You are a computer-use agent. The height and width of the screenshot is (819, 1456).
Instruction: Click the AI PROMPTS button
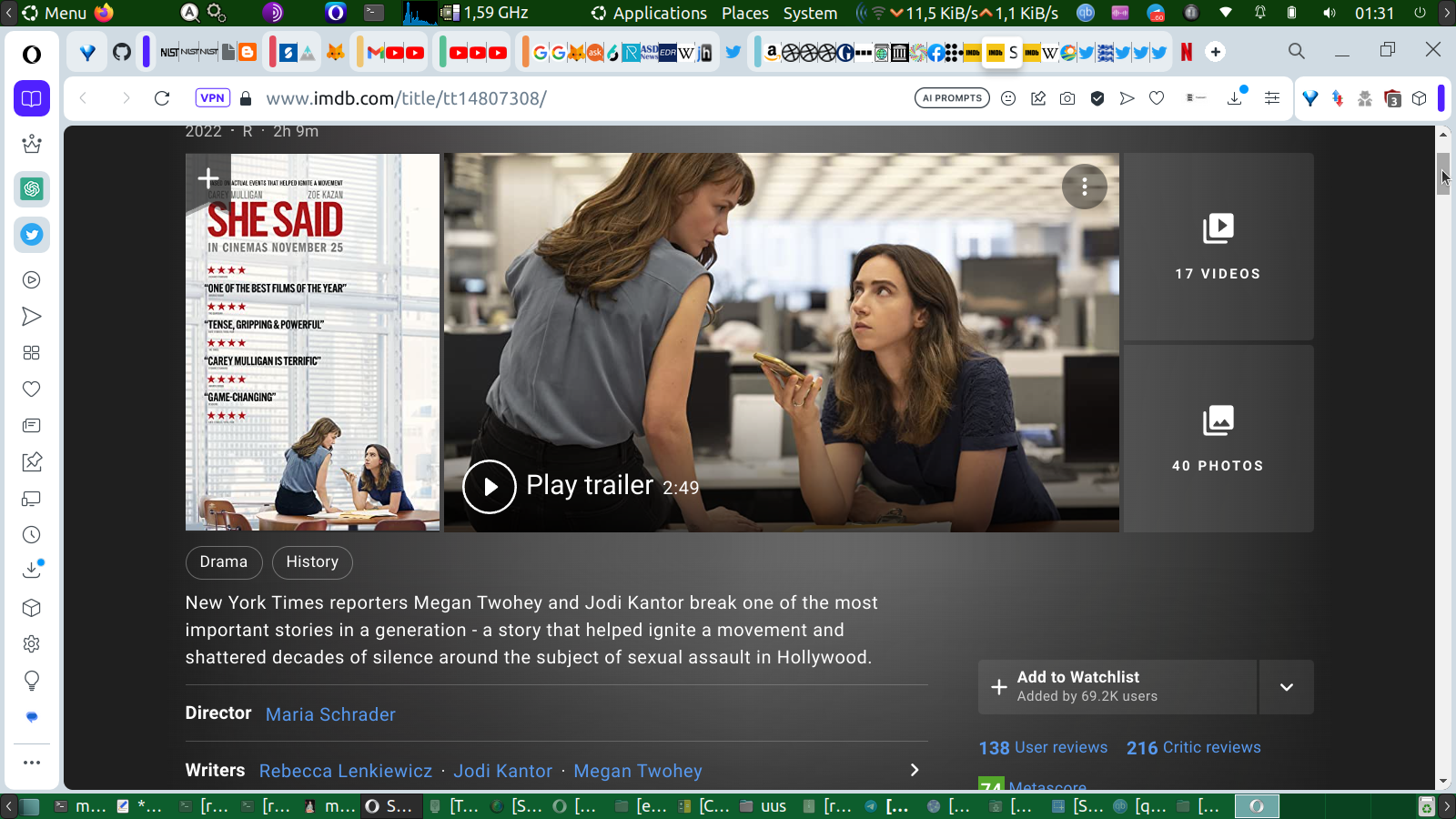click(x=952, y=98)
